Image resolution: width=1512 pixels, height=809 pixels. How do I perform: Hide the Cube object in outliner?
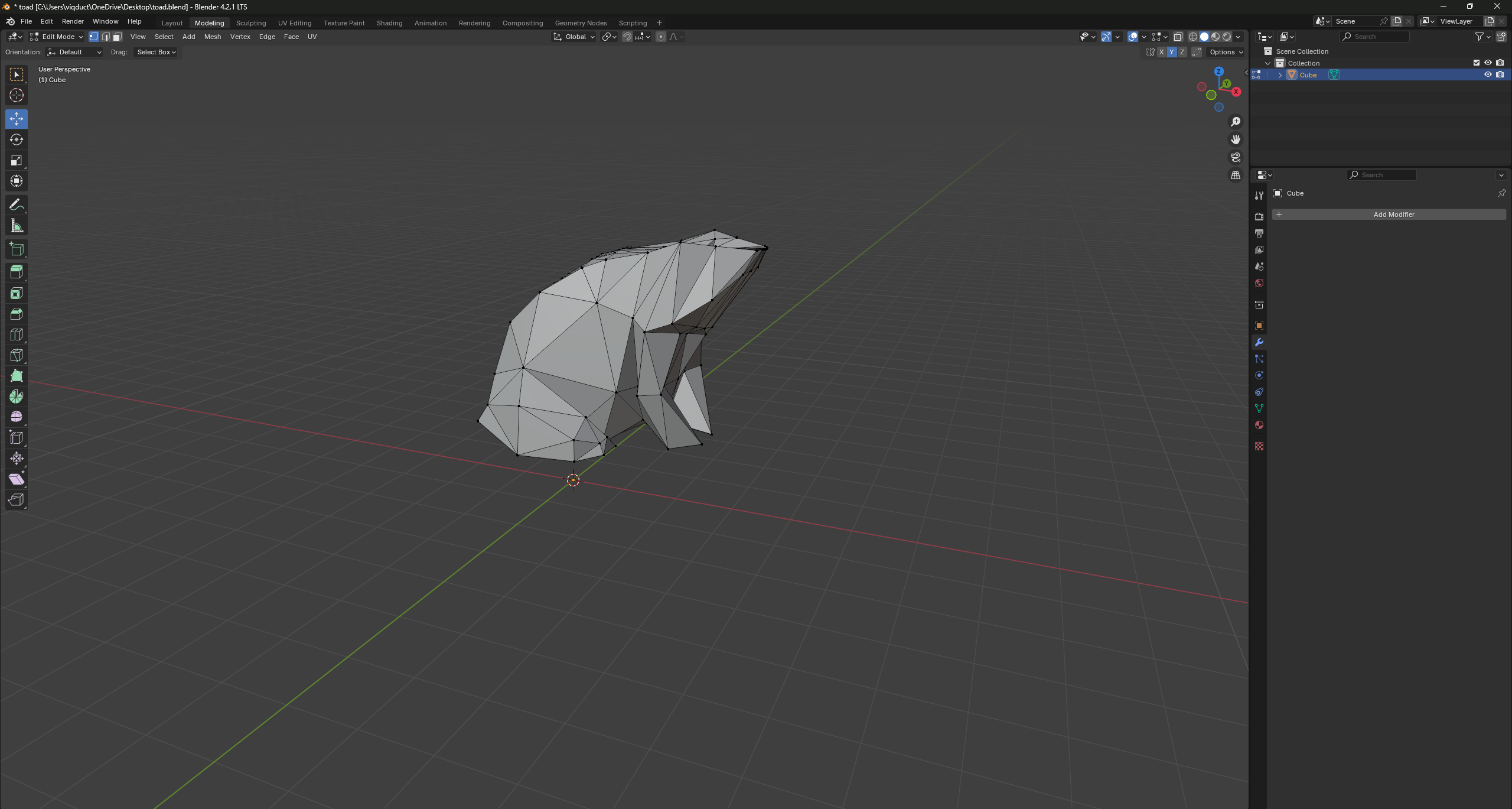click(x=1488, y=75)
